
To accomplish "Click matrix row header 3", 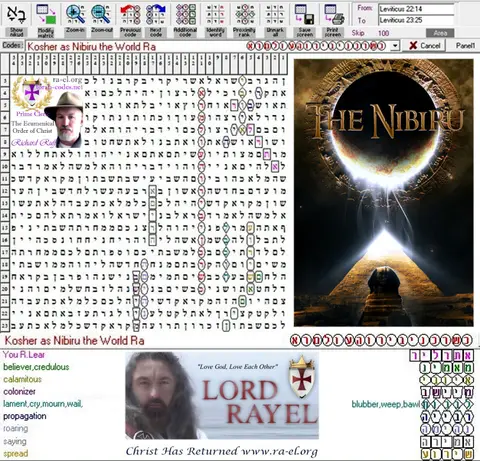I will pyautogui.click(x=5, y=80).
